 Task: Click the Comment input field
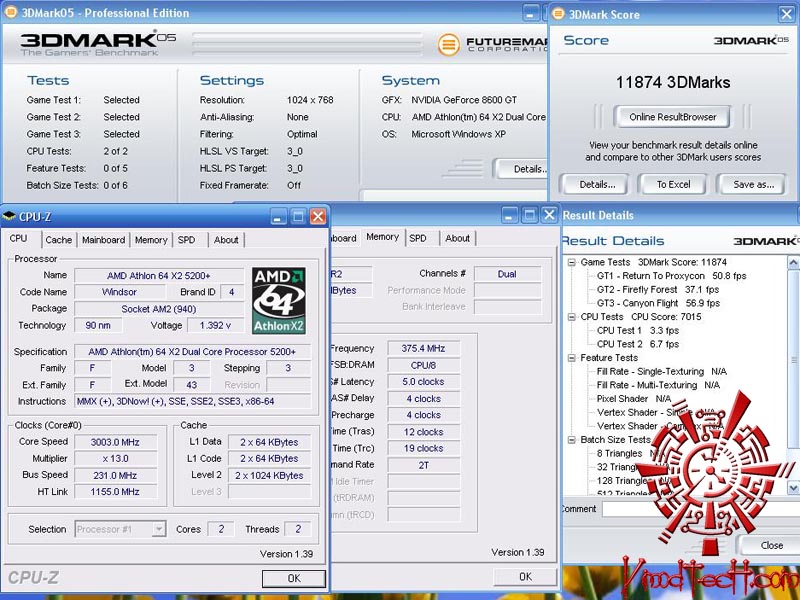click(x=701, y=509)
